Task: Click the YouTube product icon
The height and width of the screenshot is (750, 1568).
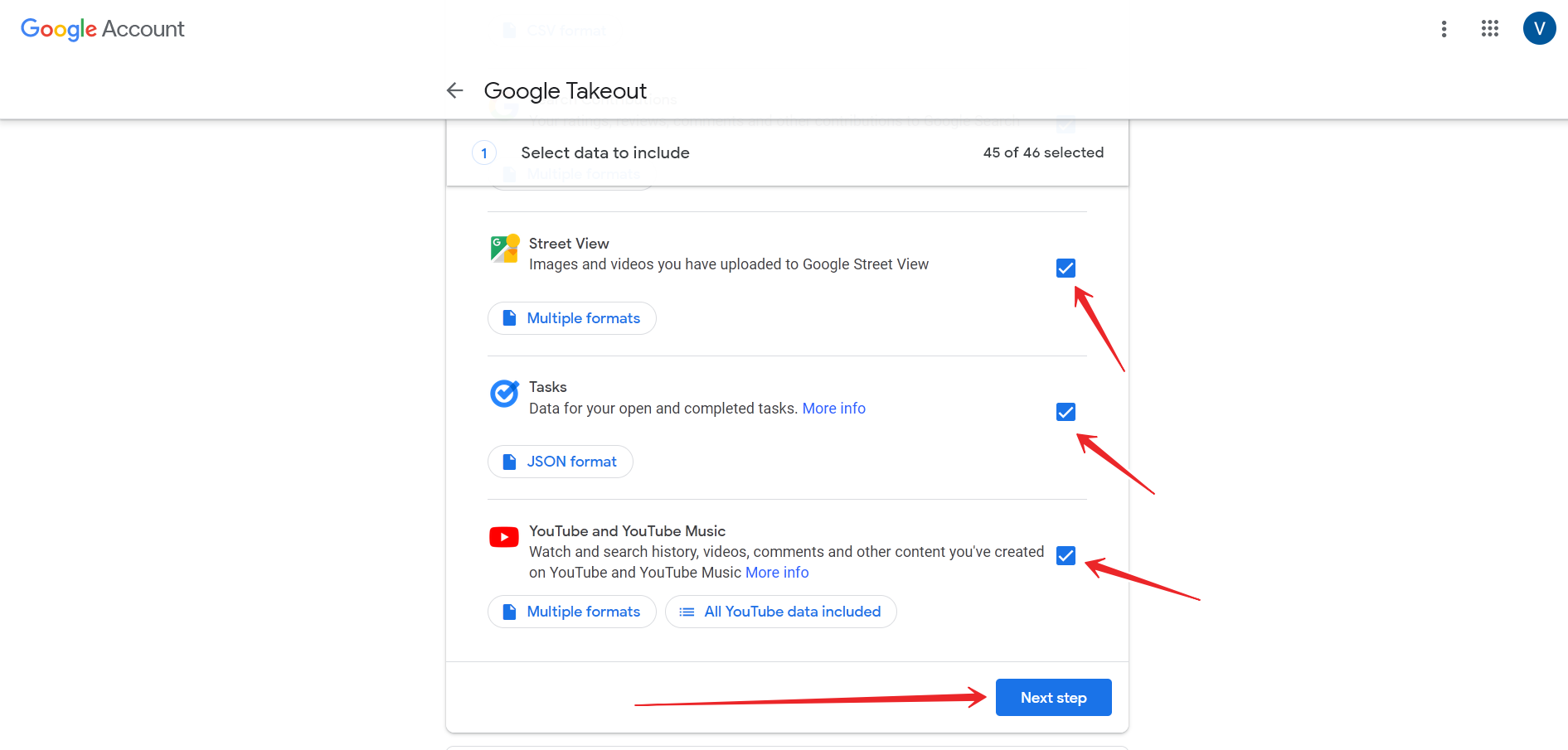Action: (504, 537)
